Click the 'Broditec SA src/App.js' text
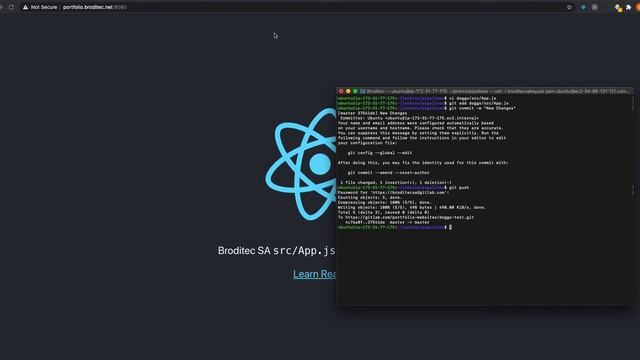640x360 pixels. 277,251
